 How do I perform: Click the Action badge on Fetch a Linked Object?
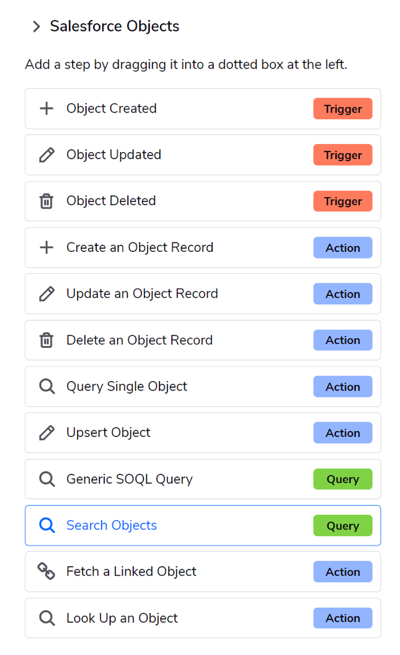[343, 572]
